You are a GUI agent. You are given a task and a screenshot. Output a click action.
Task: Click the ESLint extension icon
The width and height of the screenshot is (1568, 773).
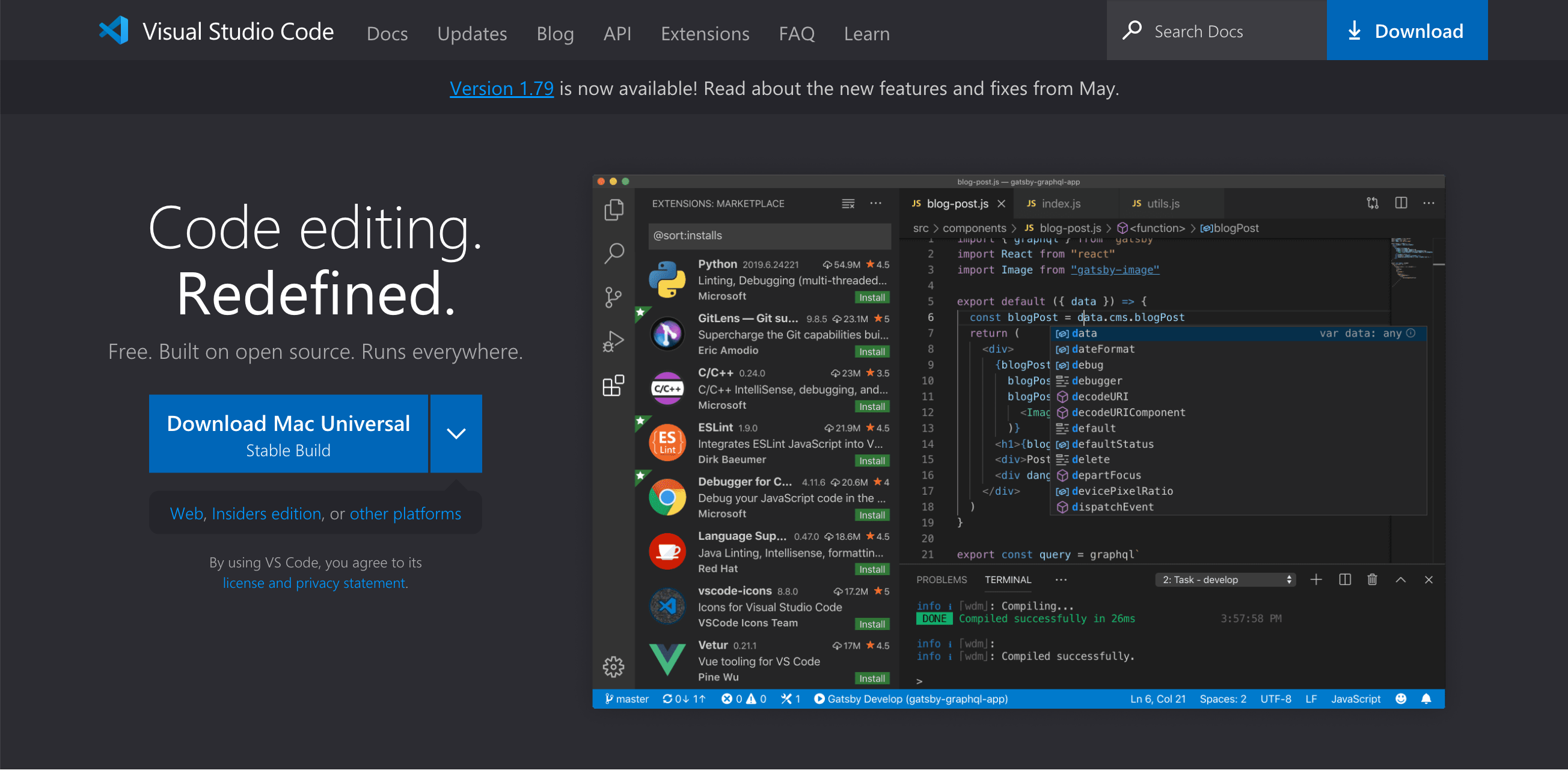[x=667, y=444]
